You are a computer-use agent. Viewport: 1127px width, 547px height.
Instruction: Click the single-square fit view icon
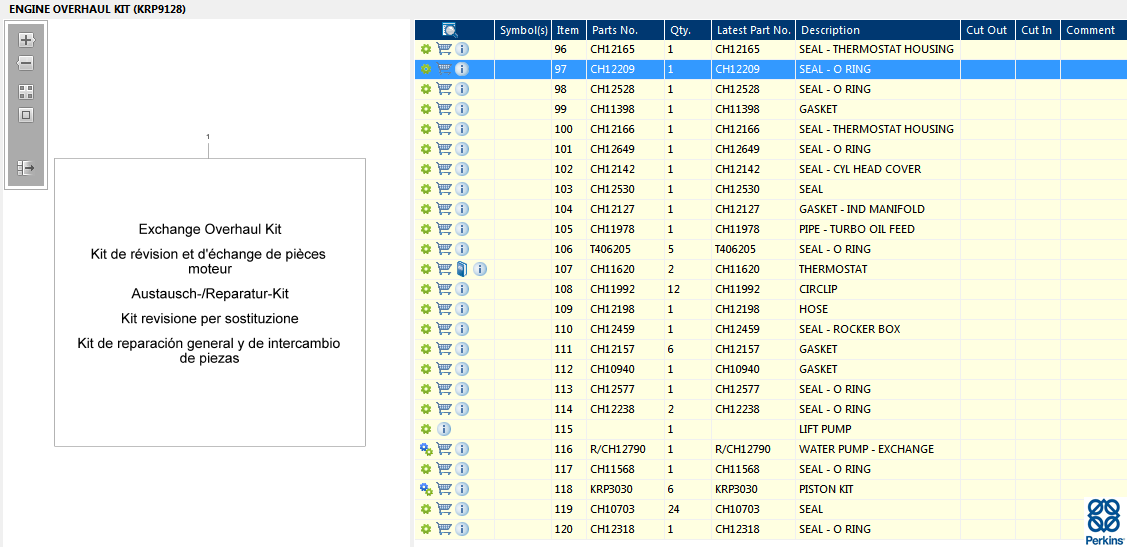pyautogui.click(x=26, y=115)
